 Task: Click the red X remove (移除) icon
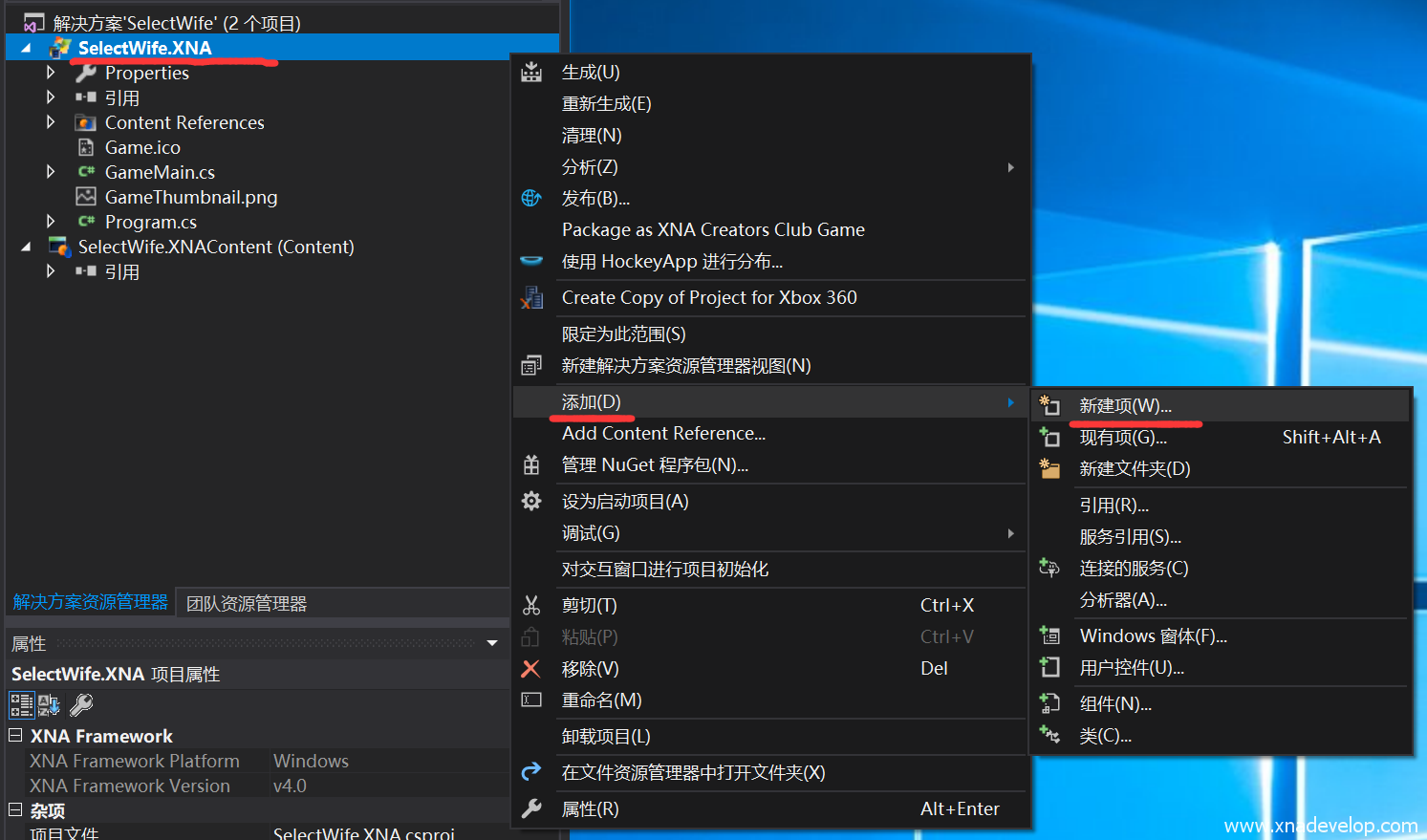[530, 669]
